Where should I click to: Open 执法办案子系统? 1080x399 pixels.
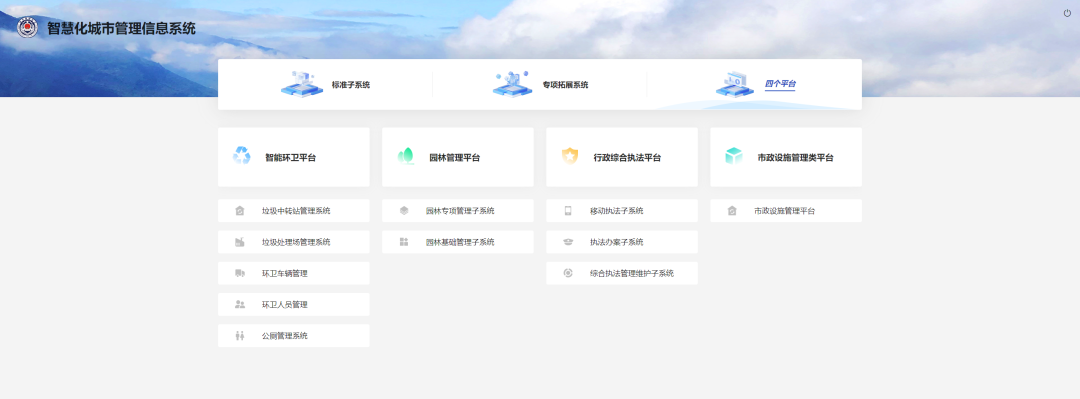tap(622, 242)
